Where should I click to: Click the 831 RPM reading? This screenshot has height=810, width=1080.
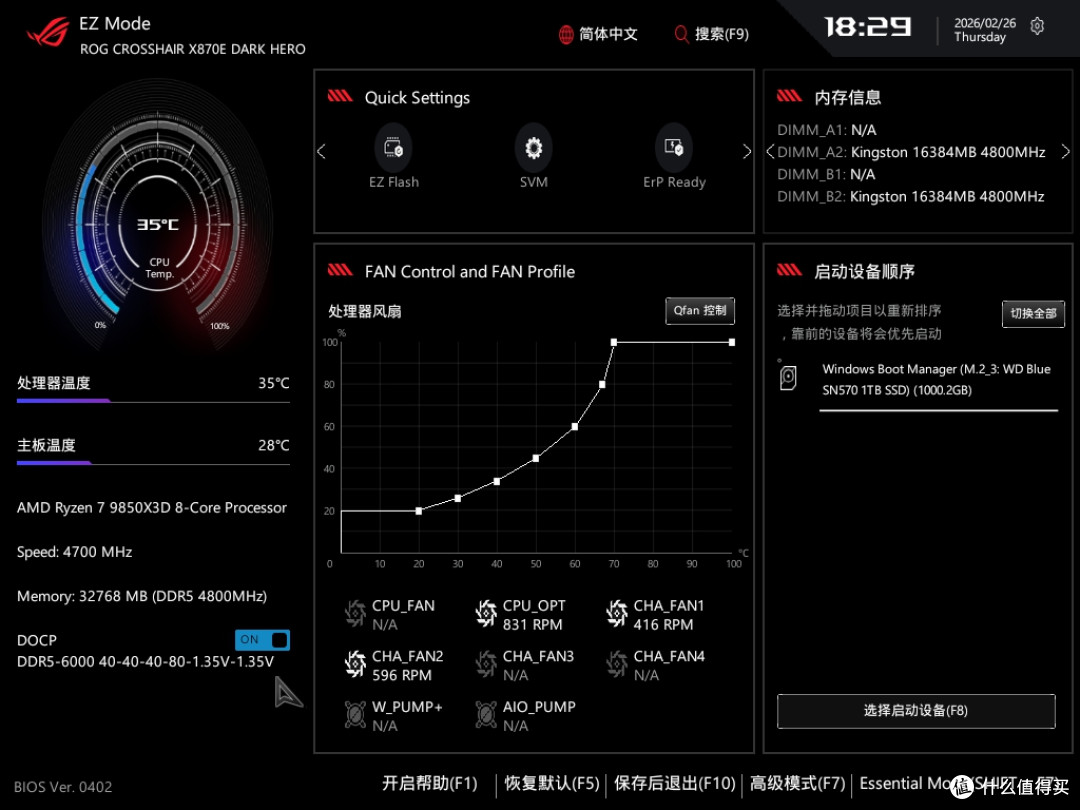[x=532, y=625]
